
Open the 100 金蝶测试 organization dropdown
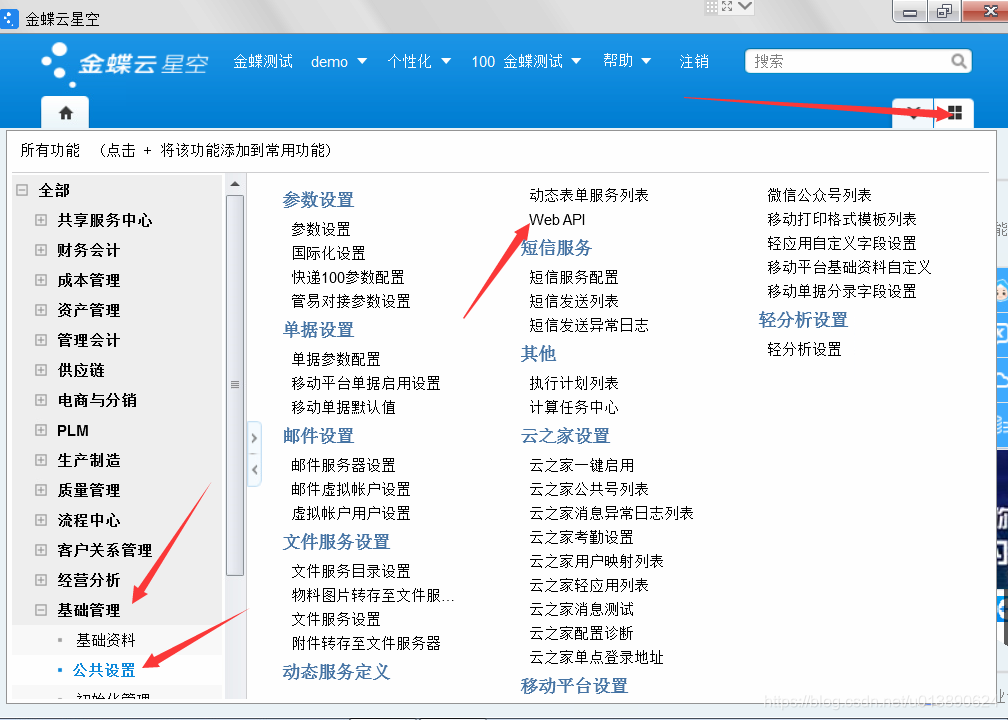pos(526,62)
